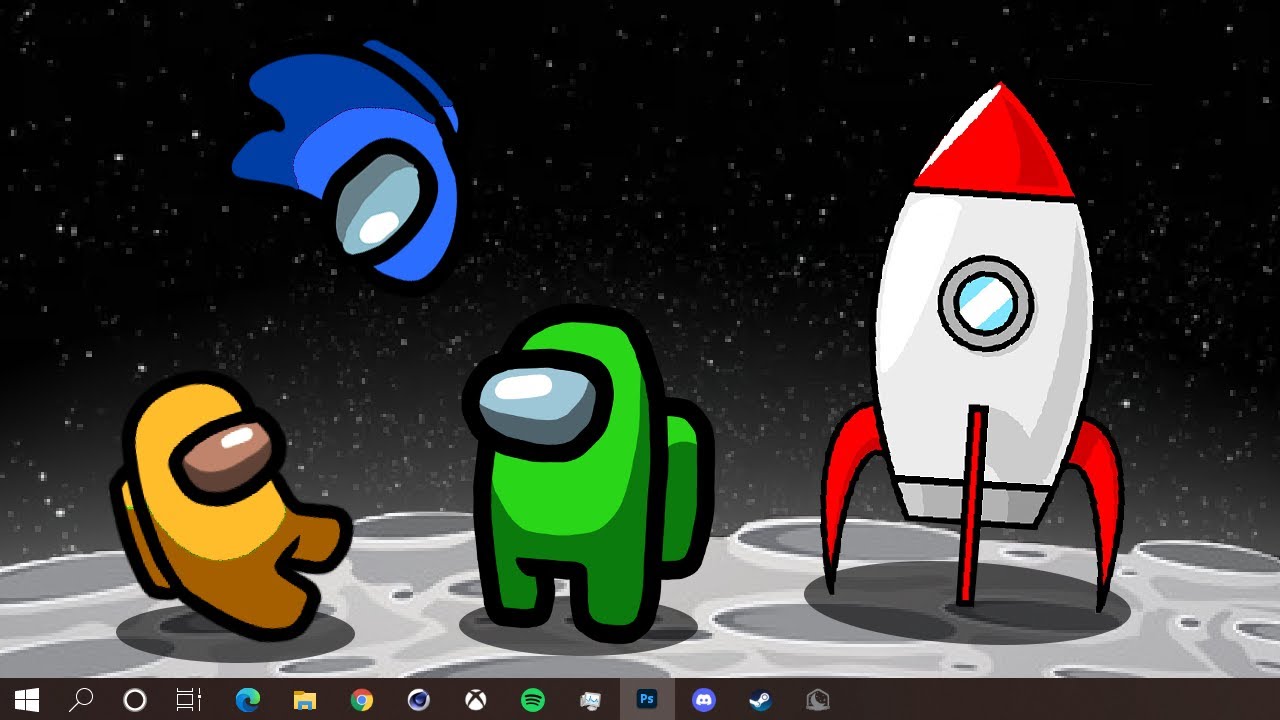Launch Spotify
The width and height of the screenshot is (1280, 720).
533,700
